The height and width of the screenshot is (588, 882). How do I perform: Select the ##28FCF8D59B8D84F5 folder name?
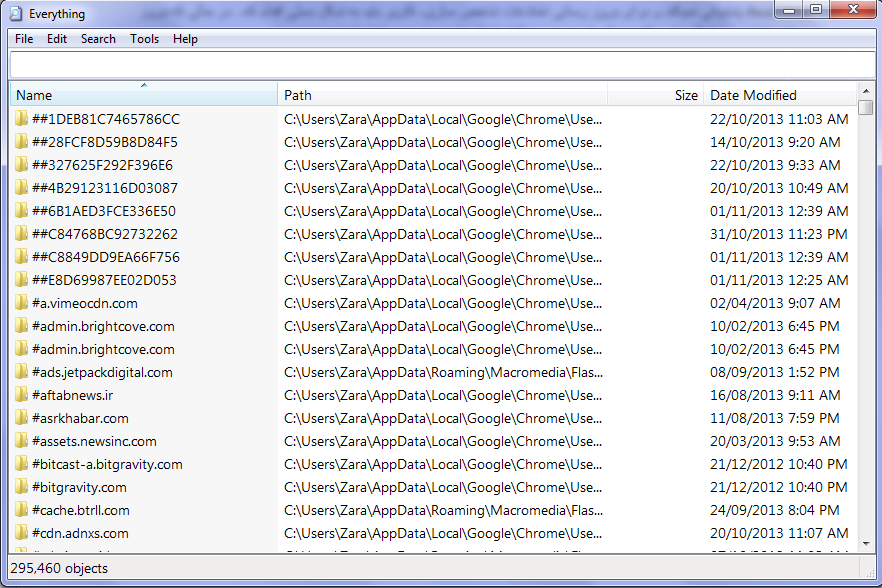tap(105, 142)
